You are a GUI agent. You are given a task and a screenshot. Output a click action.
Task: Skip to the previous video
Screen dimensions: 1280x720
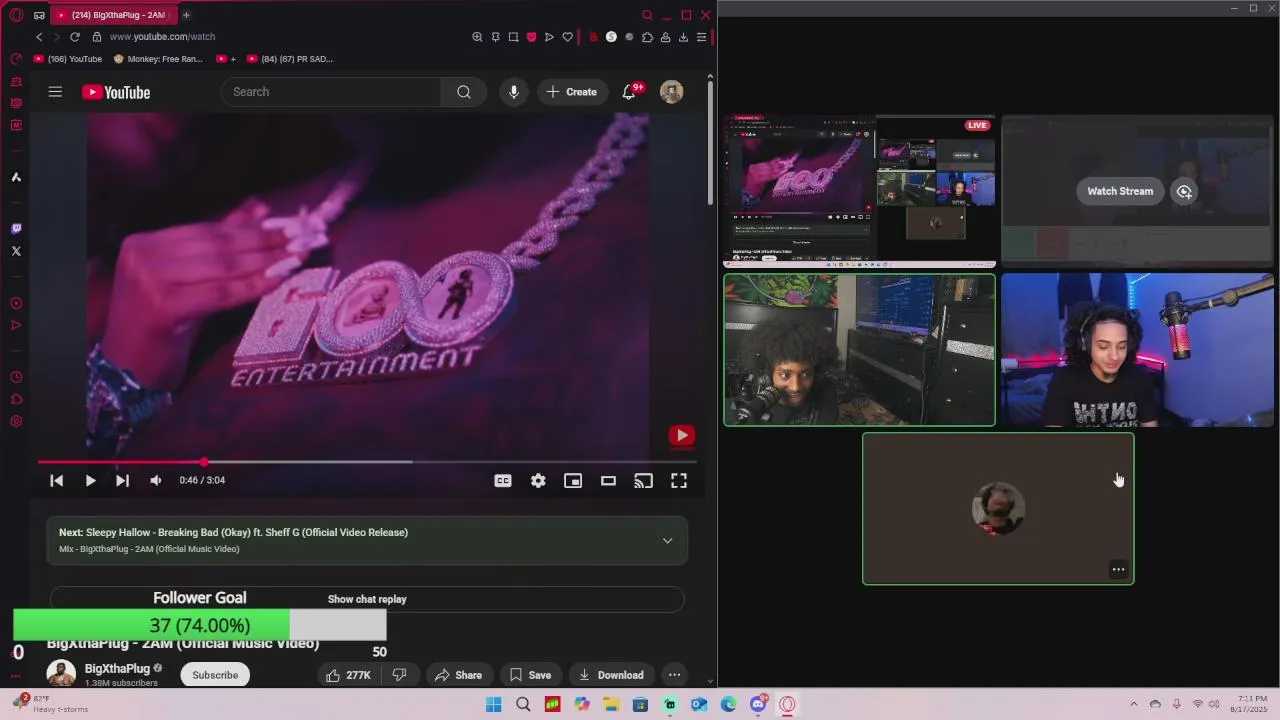pos(57,481)
